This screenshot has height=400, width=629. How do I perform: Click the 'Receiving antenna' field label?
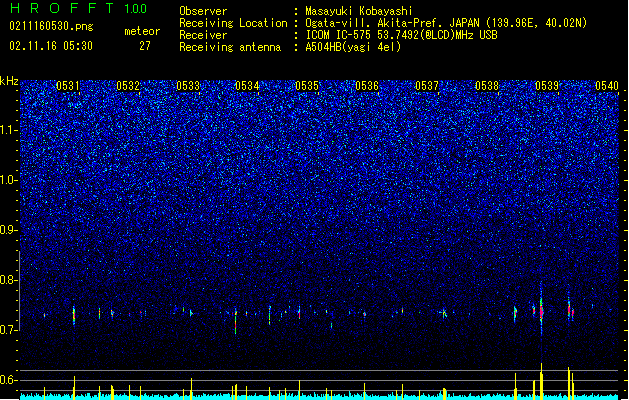pyautogui.click(x=230, y=47)
